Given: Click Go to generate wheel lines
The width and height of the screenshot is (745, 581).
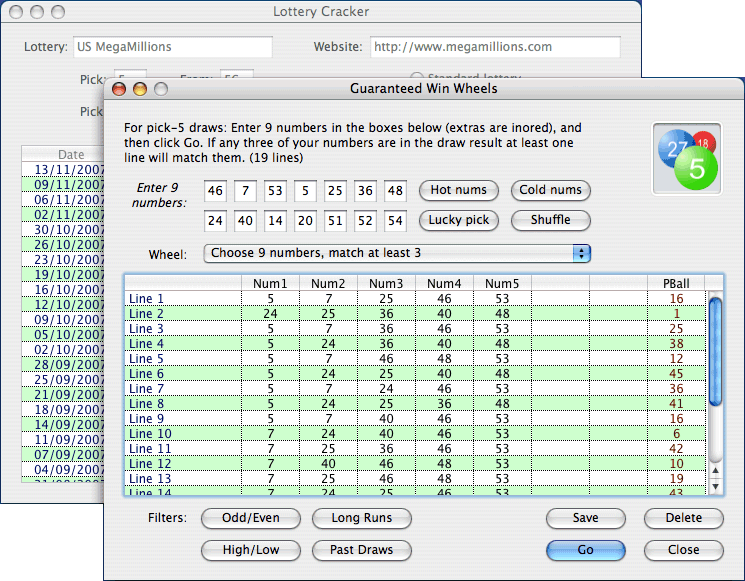Looking at the screenshot, I should coord(585,550).
